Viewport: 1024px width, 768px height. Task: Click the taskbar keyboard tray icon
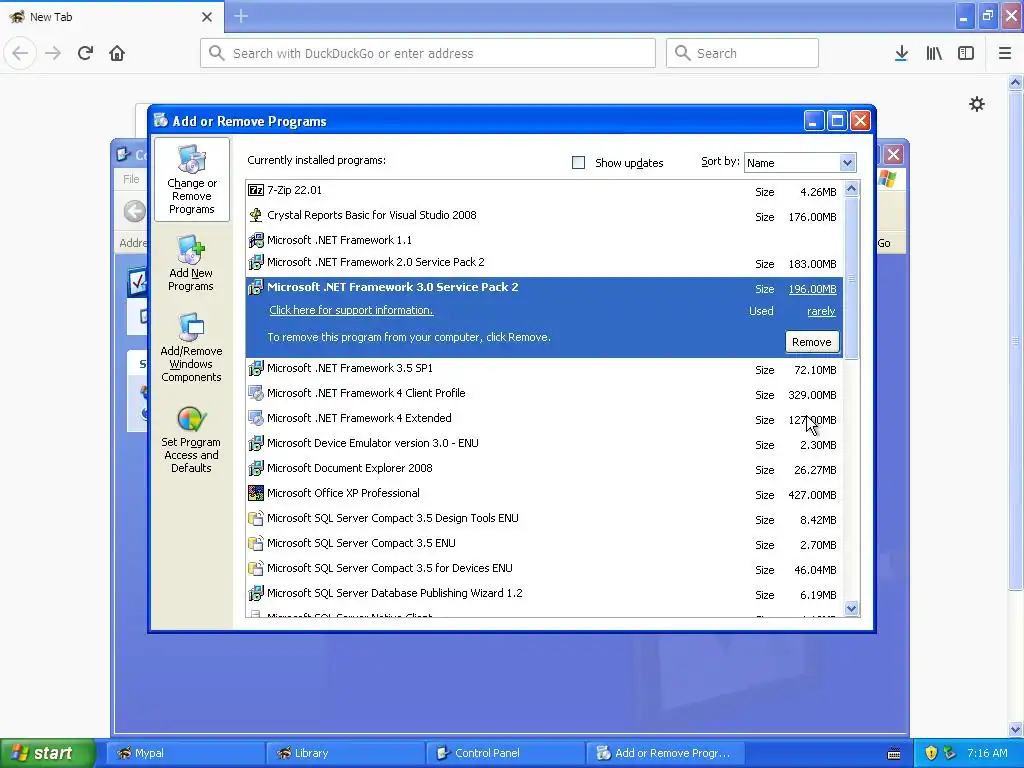pos(894,754)
